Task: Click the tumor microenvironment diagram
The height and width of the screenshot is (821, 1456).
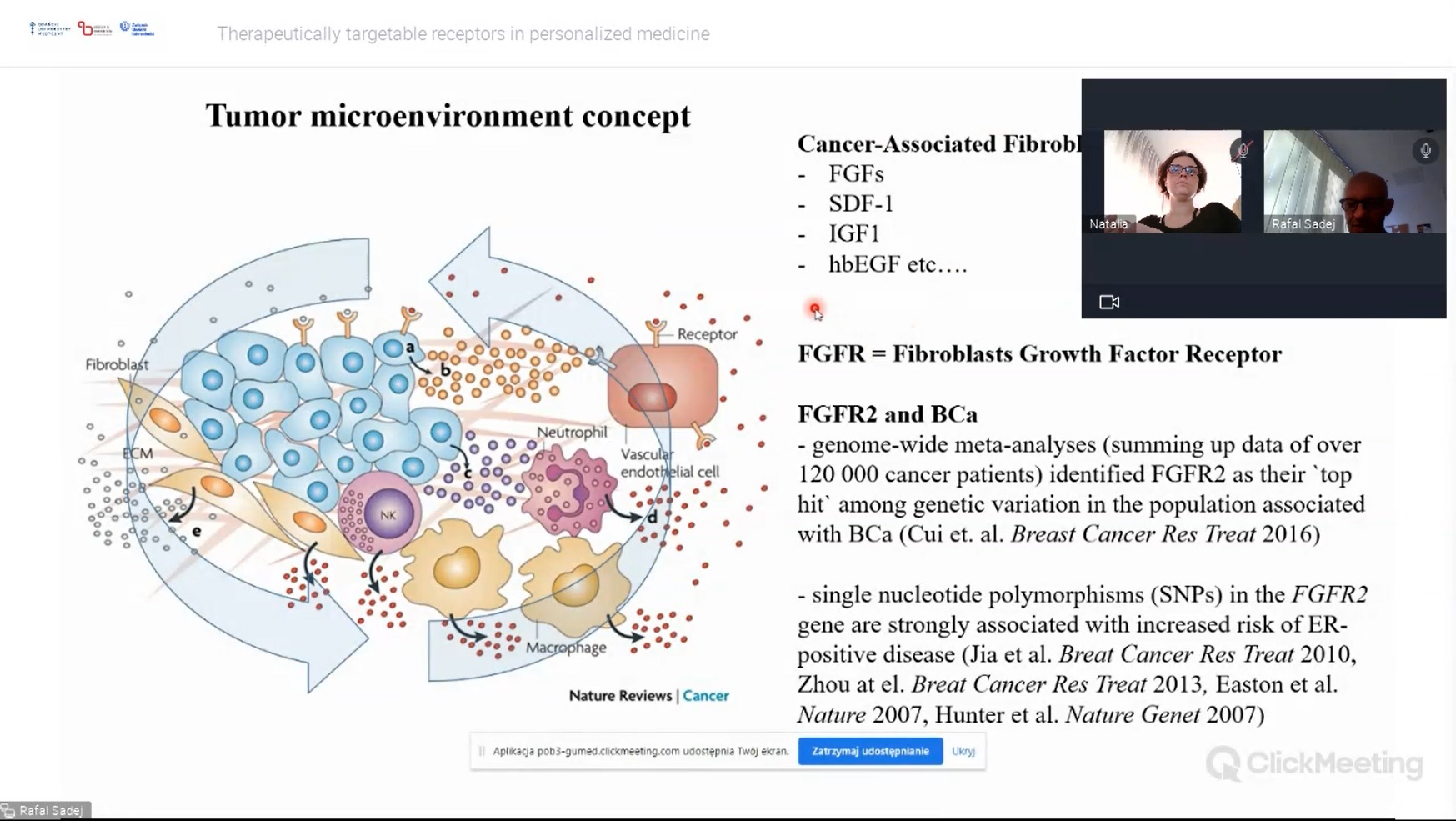Action: [417, 458]
